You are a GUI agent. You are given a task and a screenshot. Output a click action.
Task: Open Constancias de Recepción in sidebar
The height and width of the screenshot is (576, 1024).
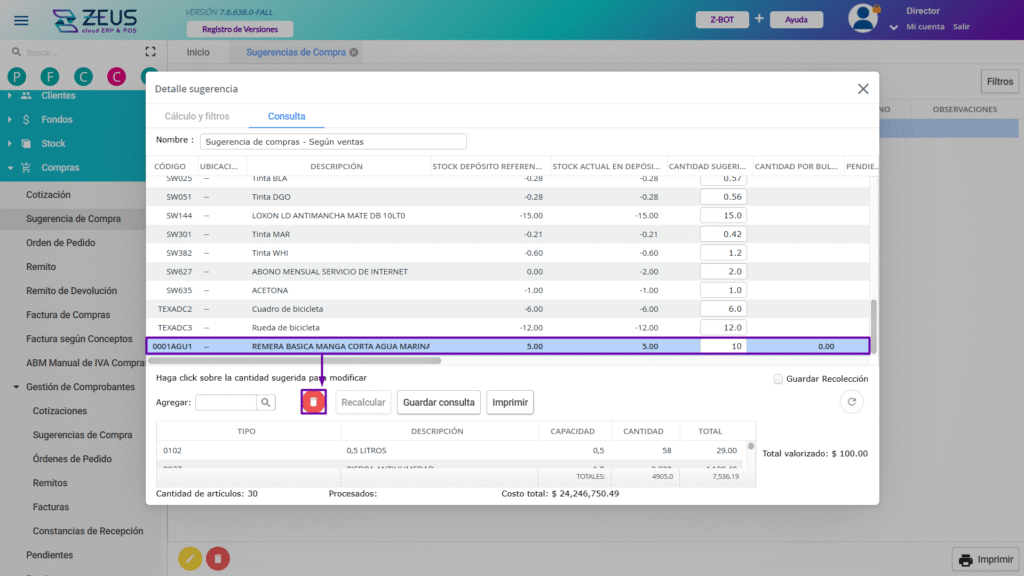[88, 531]
